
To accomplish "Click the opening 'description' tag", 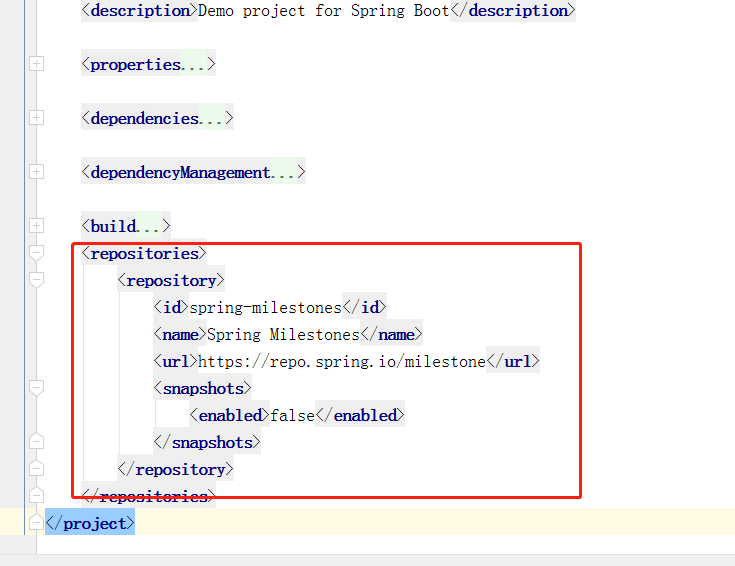I will [139, 10].
